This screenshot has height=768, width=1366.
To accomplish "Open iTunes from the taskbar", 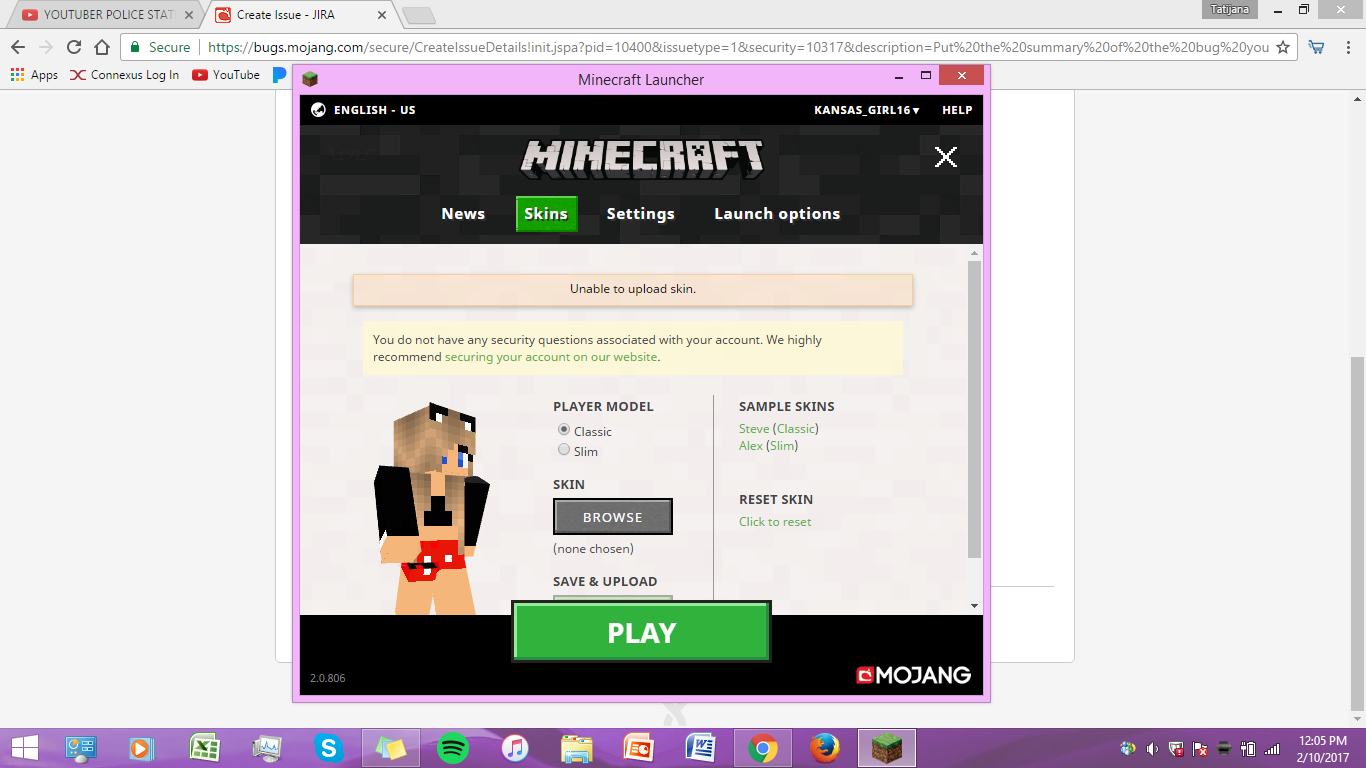I will point(515,748).
